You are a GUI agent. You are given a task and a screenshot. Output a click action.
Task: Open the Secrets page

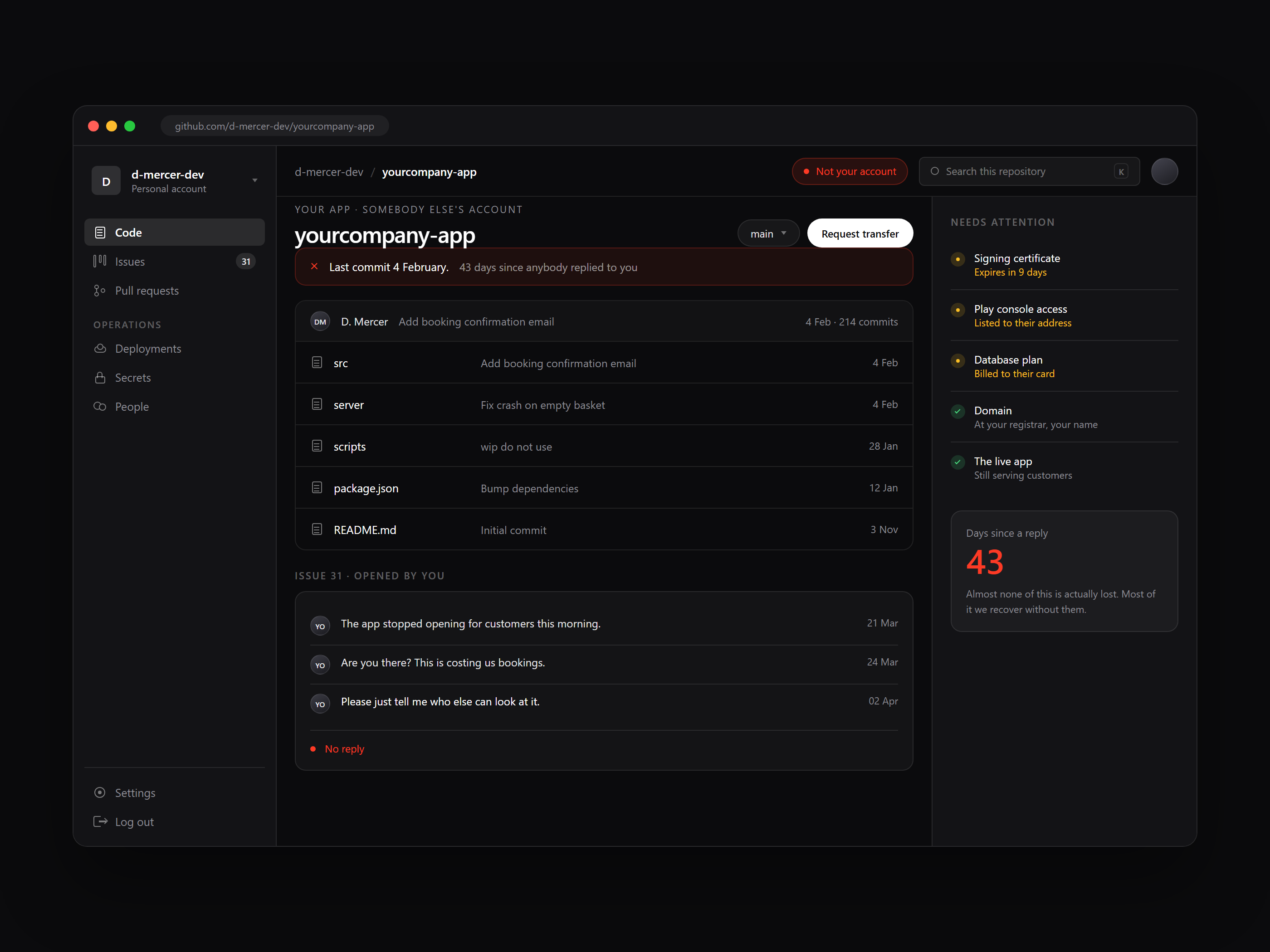pyautogui.click(x=175, y=378)
